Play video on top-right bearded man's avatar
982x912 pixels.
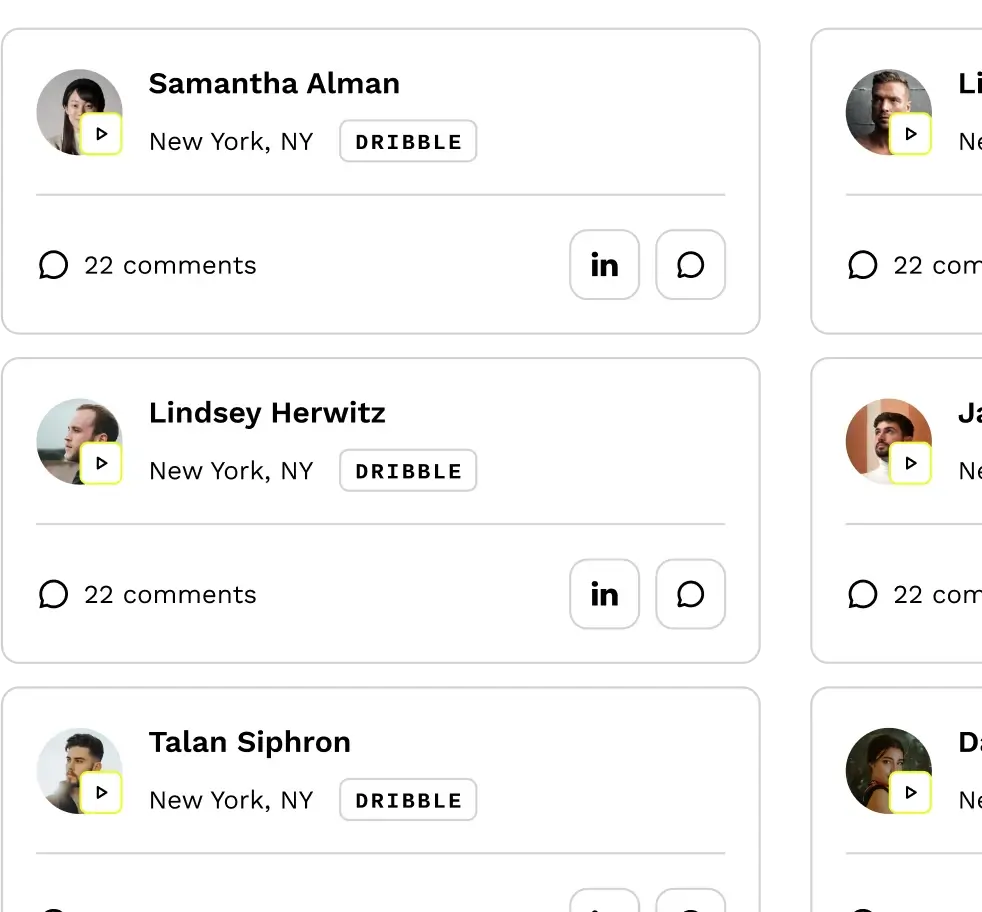pyautogui.click(x=910, y=134)
